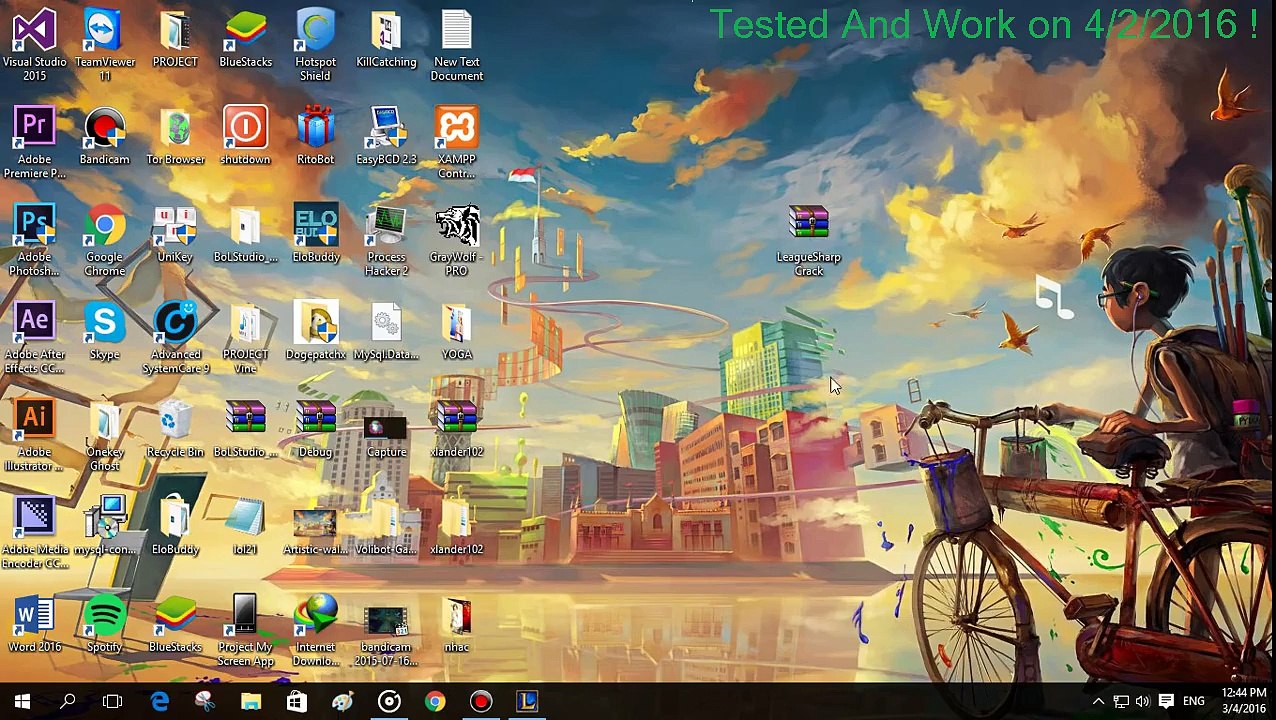
Task: Launch Google Chrome from desktop icon
Action: point(104,240)
